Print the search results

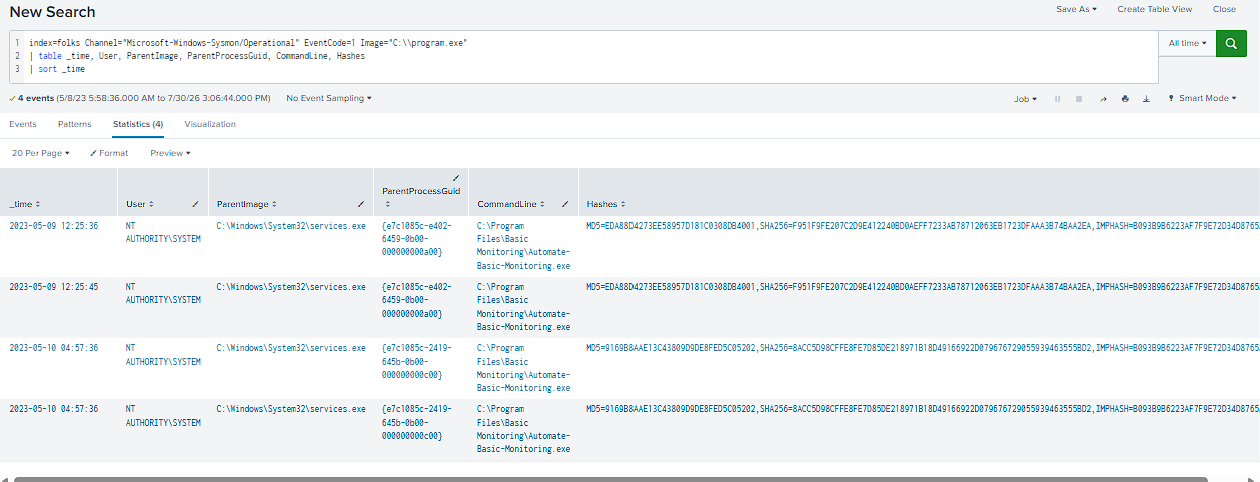pyautogui.click(x=1125, y=99)
